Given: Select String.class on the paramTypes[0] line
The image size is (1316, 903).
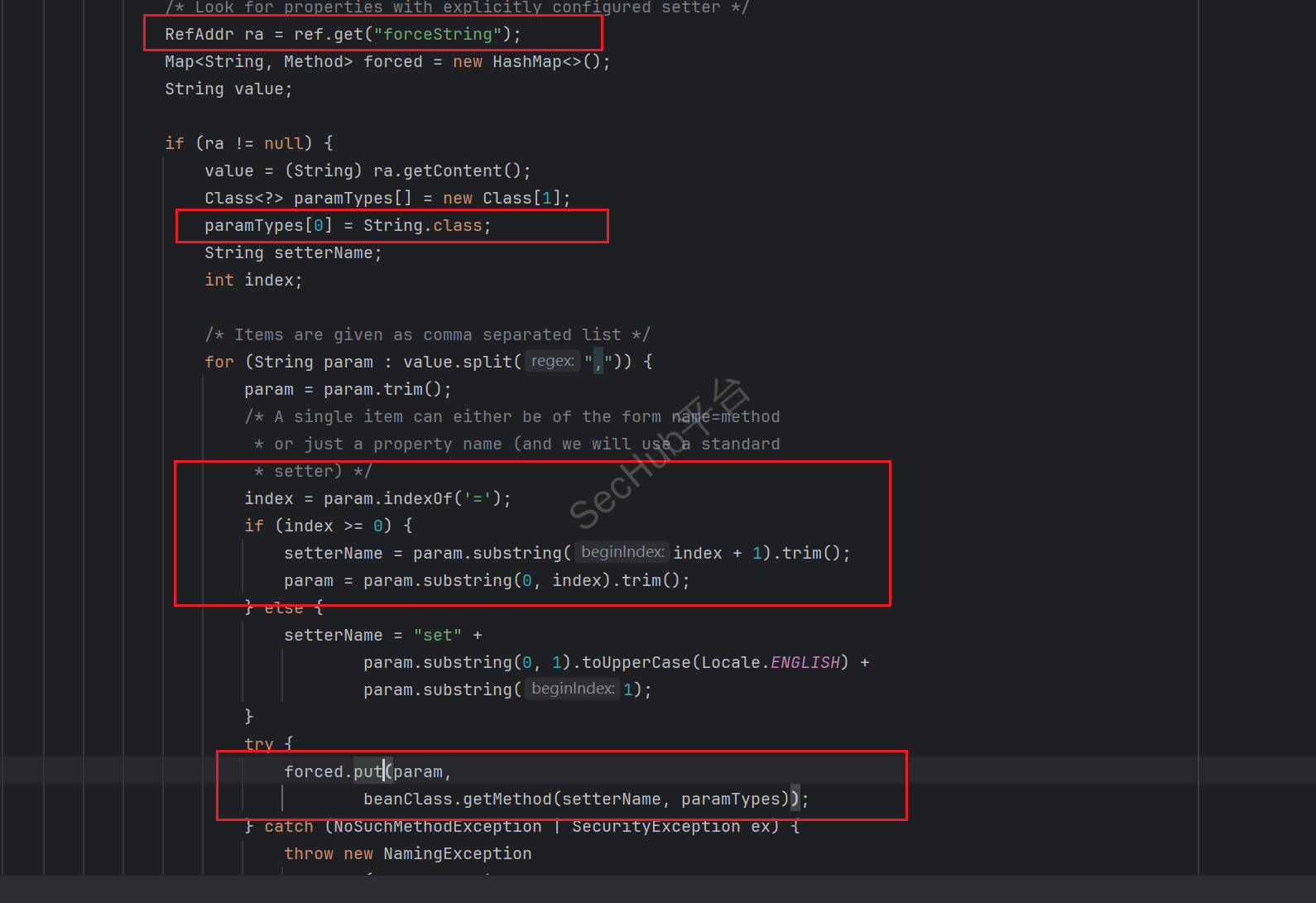Looking at the screenshot, I should point(422,225).
